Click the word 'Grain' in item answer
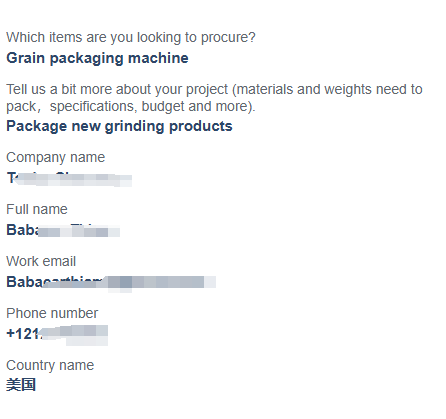This screenshot has height=419, width=446. coord(26,58)
